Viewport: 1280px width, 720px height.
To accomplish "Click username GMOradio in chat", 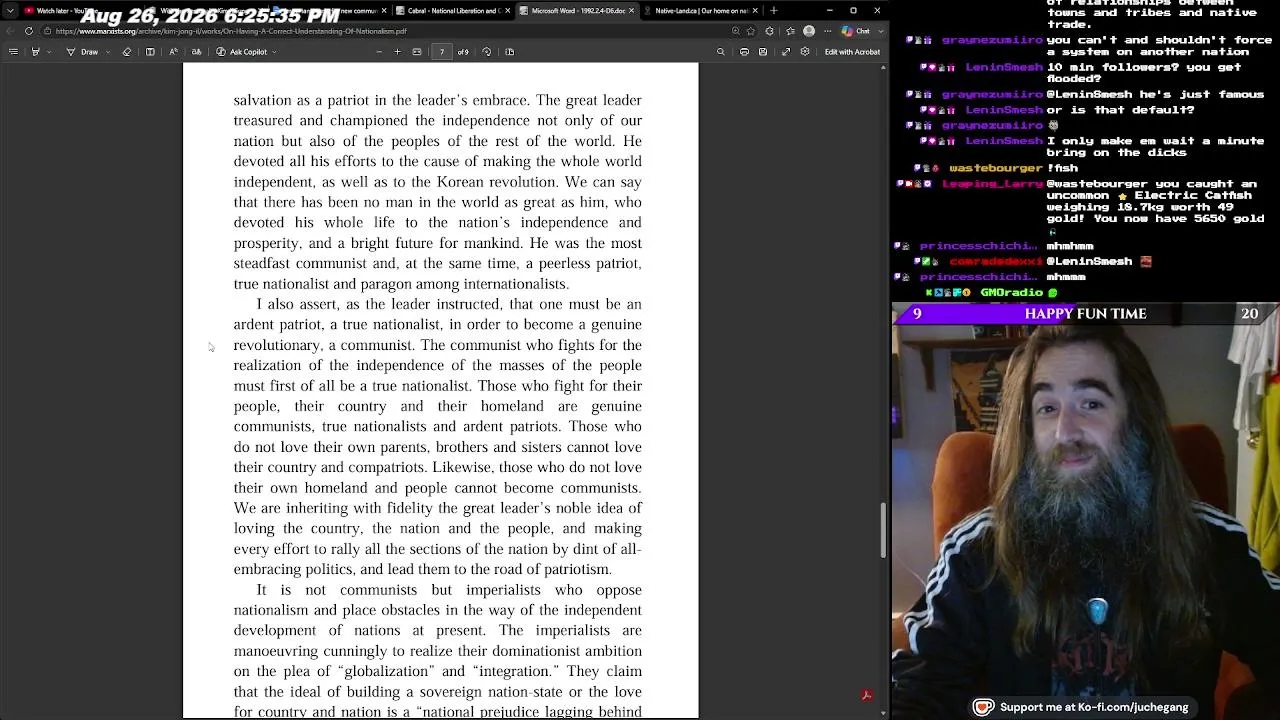I will pos(1012,292).
